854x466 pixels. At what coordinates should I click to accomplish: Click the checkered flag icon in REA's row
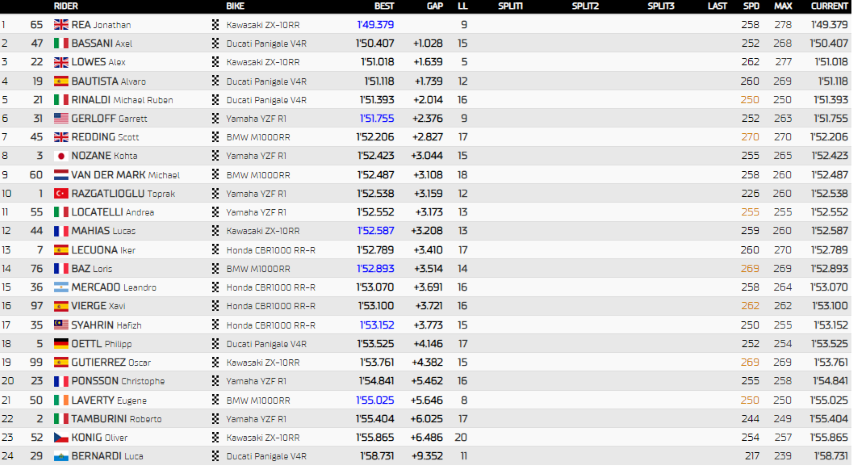(216, 24)
